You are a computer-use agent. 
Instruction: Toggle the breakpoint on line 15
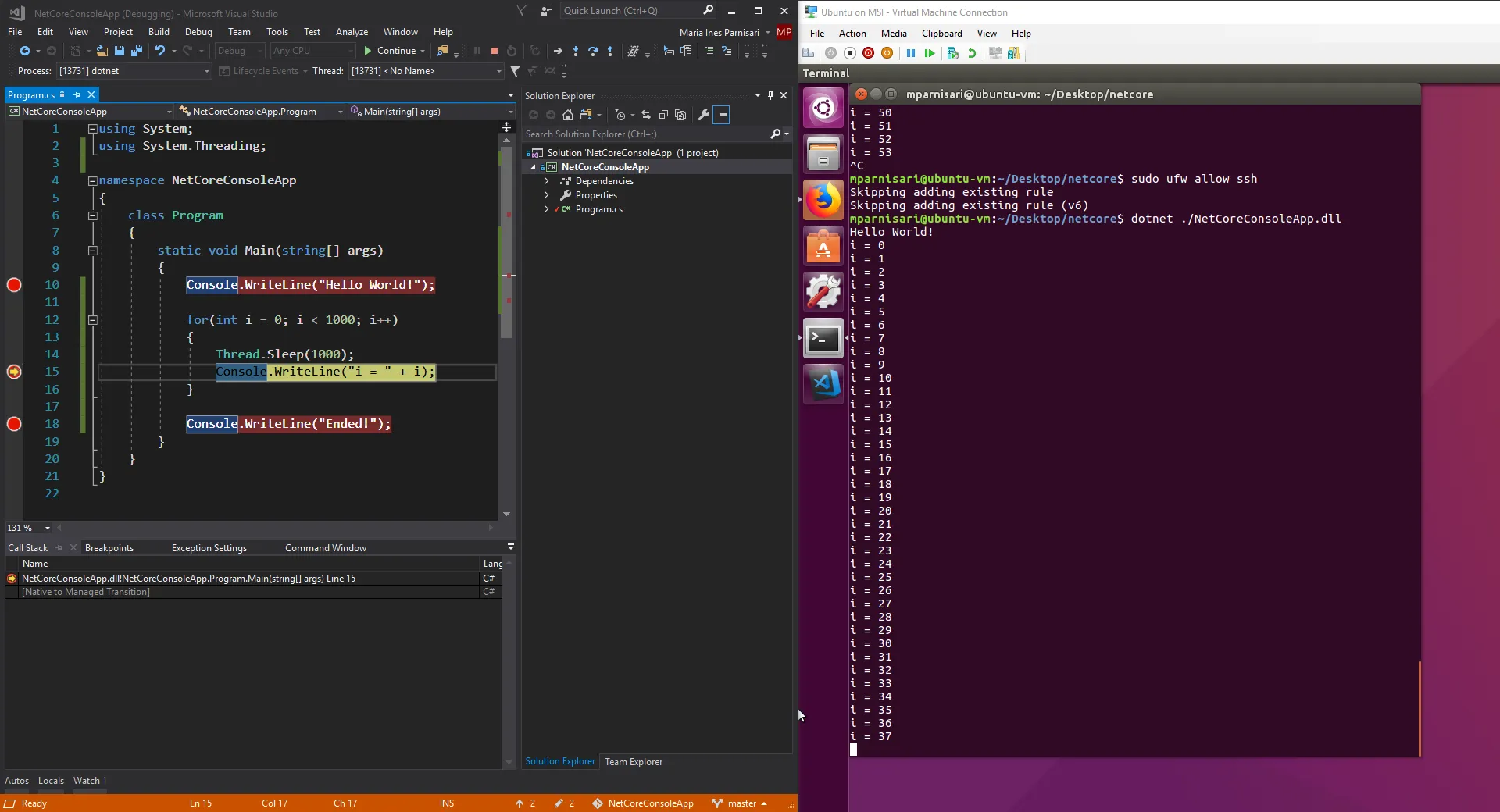[14, 372]
